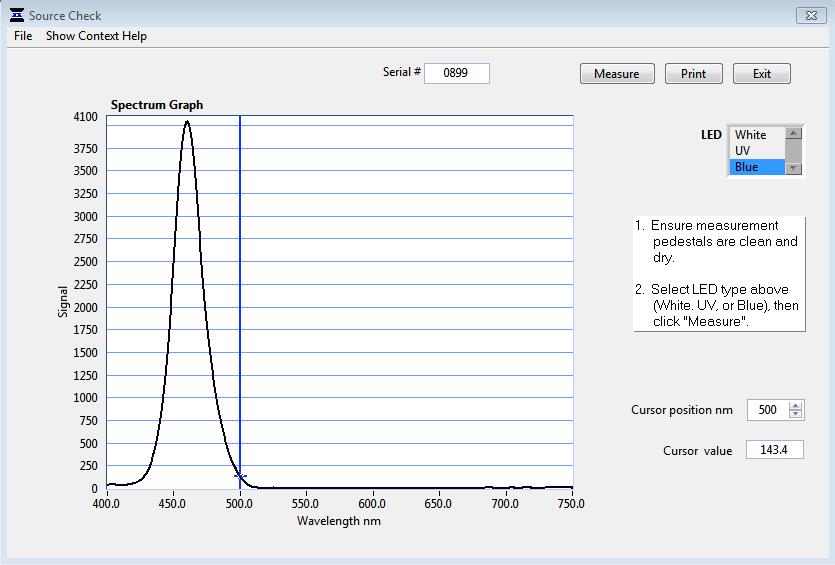
Task: Click the Serial # input field
Action: click(x=457, y=73)
